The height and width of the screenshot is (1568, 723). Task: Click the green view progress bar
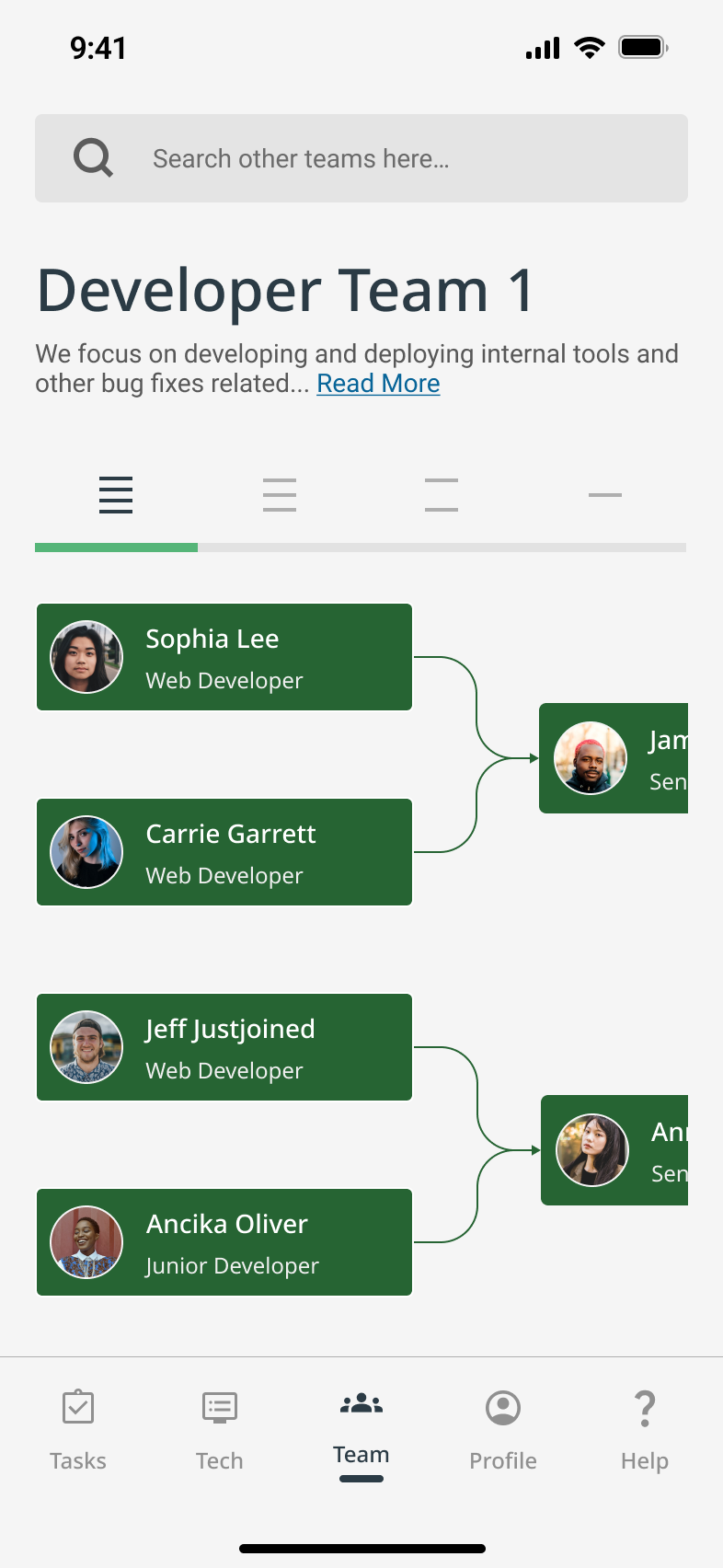click(x=117, y=548)
